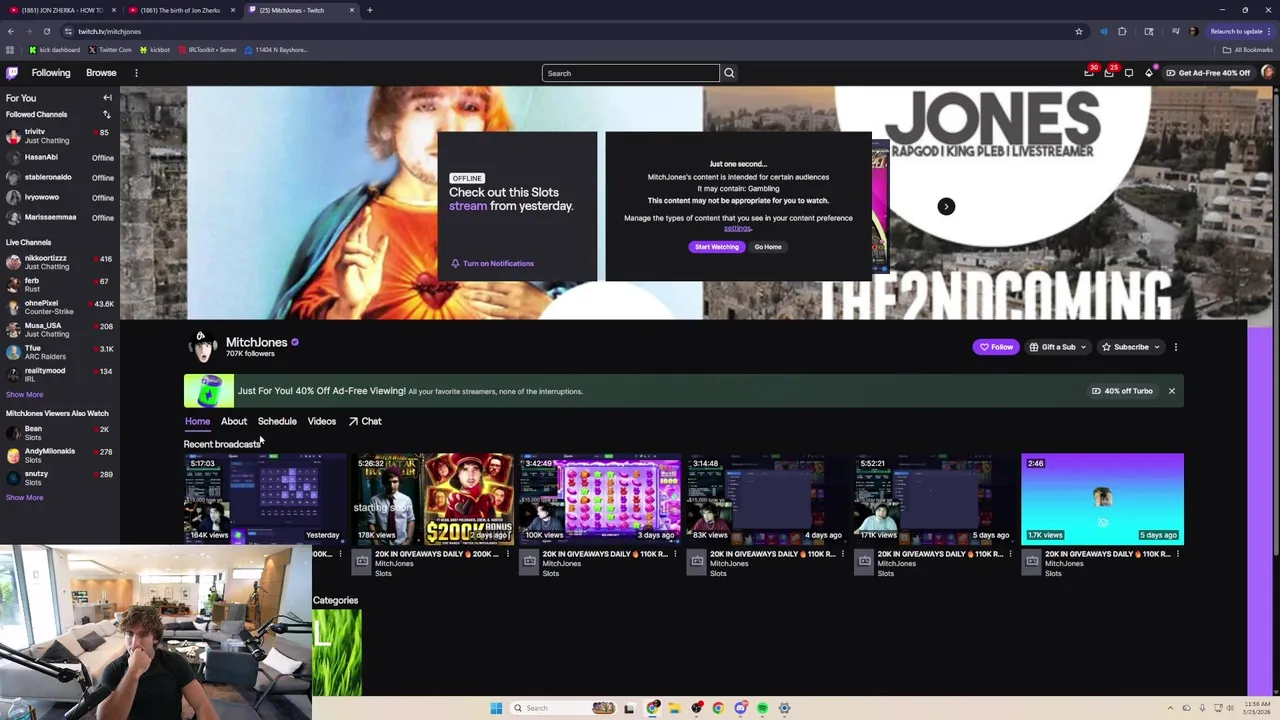Image resolution: width=1280 pixels, height=720 pixels.
Task: Open options menu for Yesterday's broadcast
Action: [x=340, y=554]
